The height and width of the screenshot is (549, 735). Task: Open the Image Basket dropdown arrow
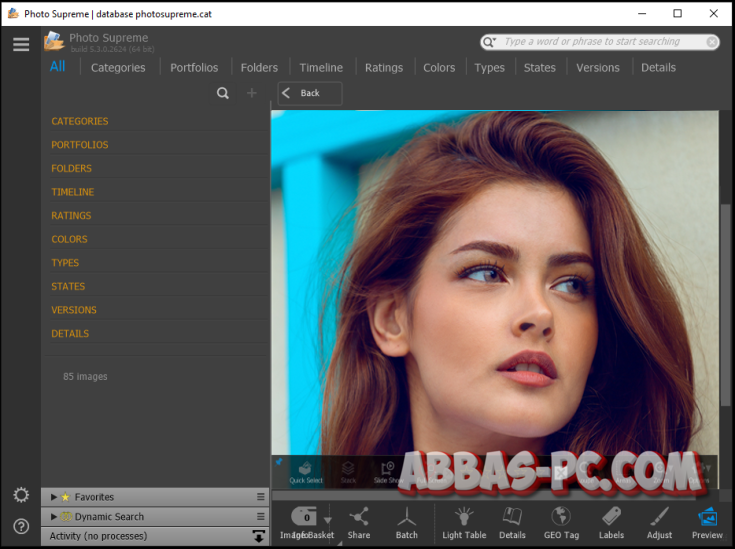tap(327, 520)
